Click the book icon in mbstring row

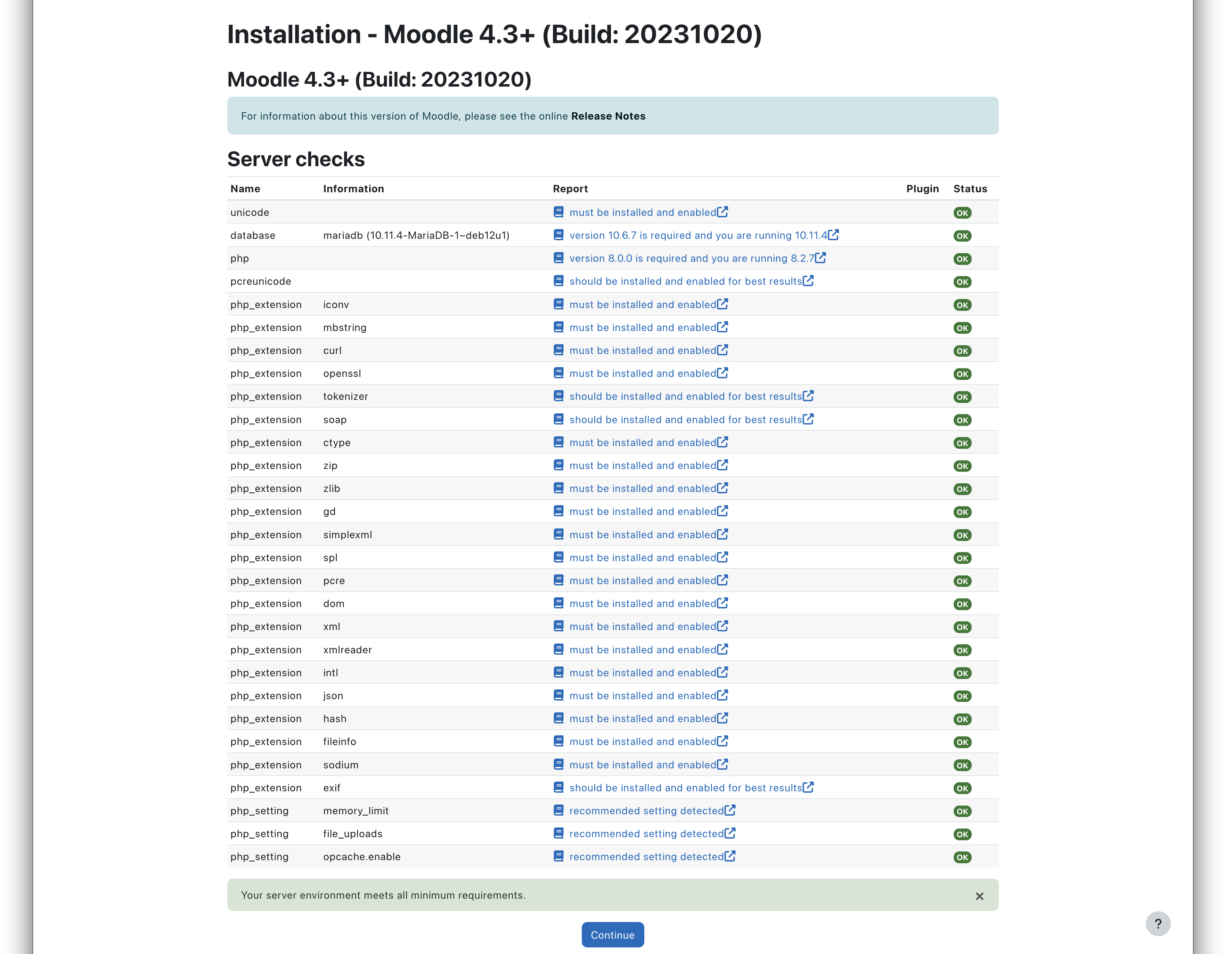[x=558, y=327]
